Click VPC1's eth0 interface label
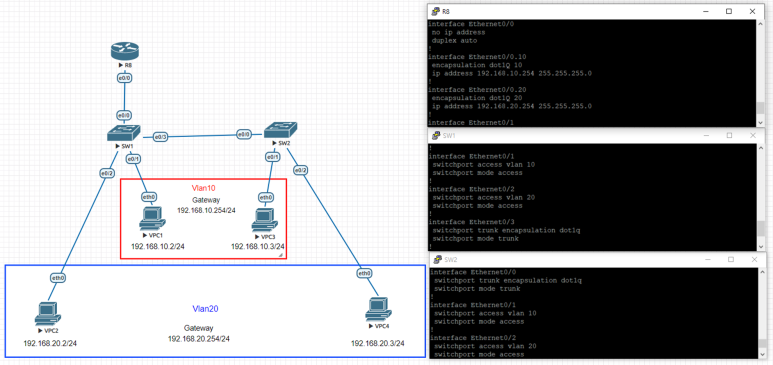This screenshot has width=773, height=365. 148,197
